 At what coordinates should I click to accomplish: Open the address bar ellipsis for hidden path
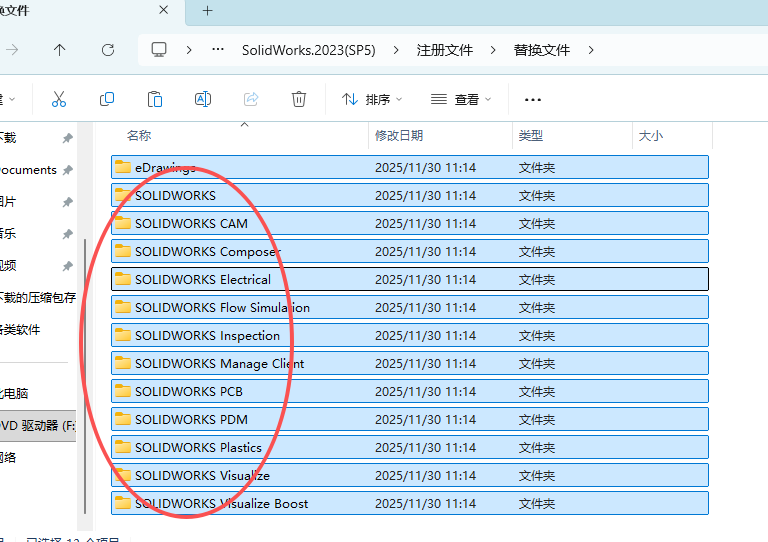[218, 49]
